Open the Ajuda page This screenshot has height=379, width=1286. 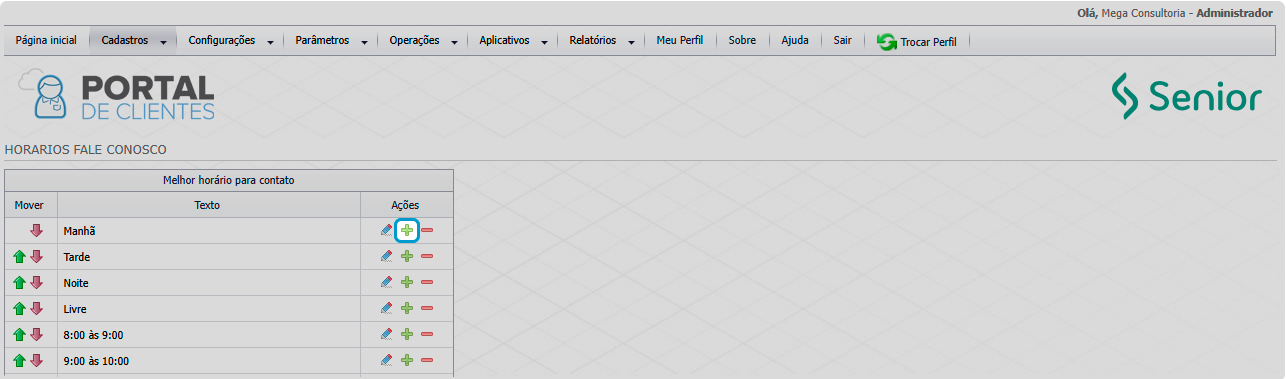pyautogui.click(x=795, y=41)
